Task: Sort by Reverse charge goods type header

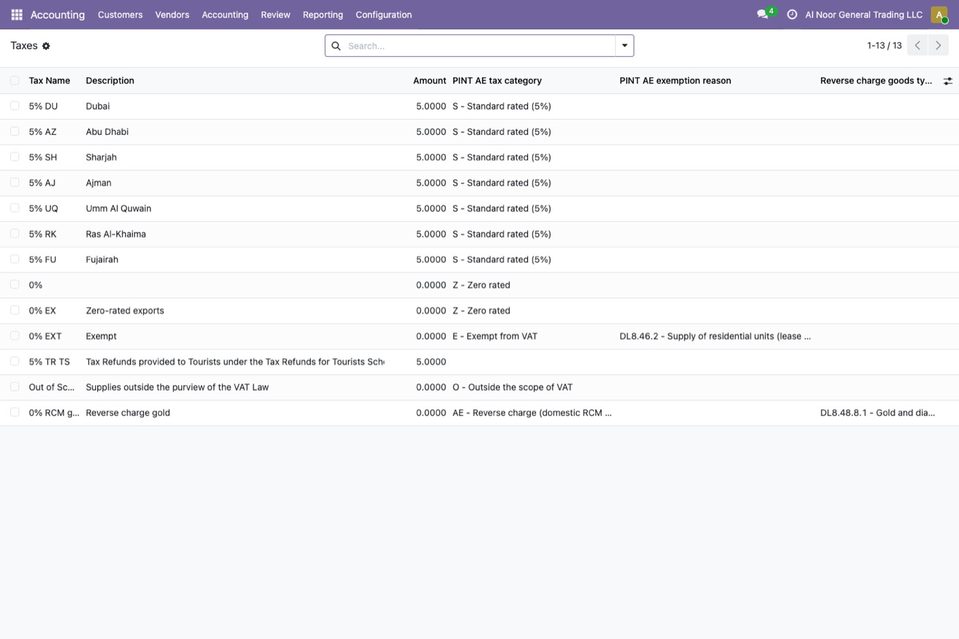Action: [x=876, y=81]
